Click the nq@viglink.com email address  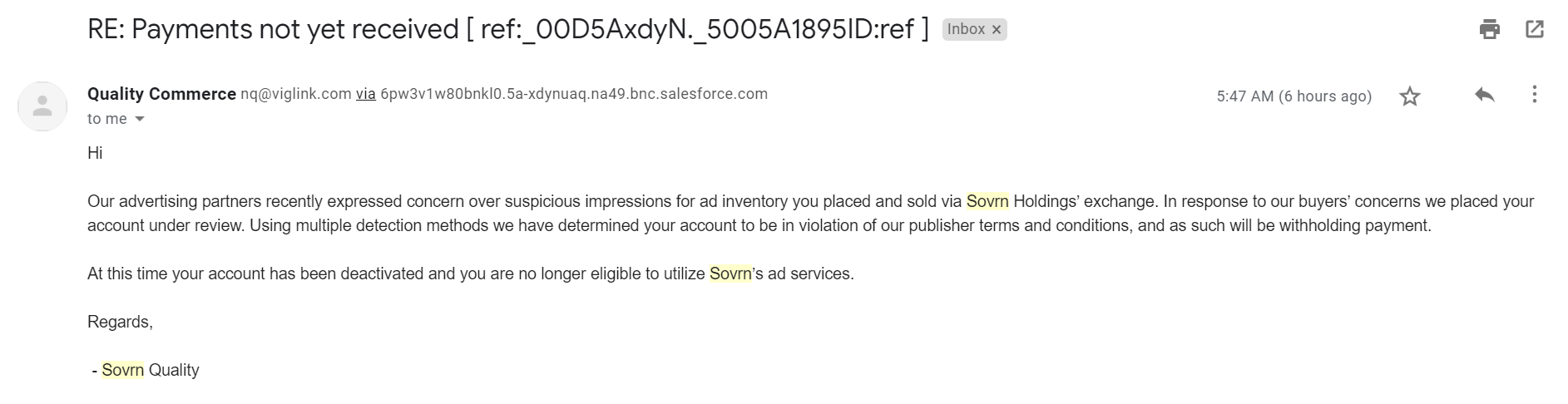coord(295,94)
